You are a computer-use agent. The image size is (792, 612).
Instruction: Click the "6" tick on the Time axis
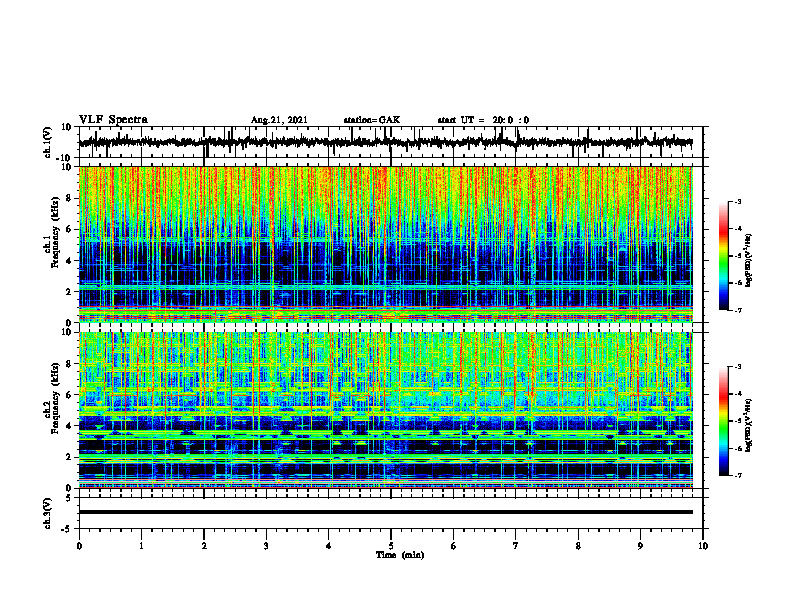point(454,546)
